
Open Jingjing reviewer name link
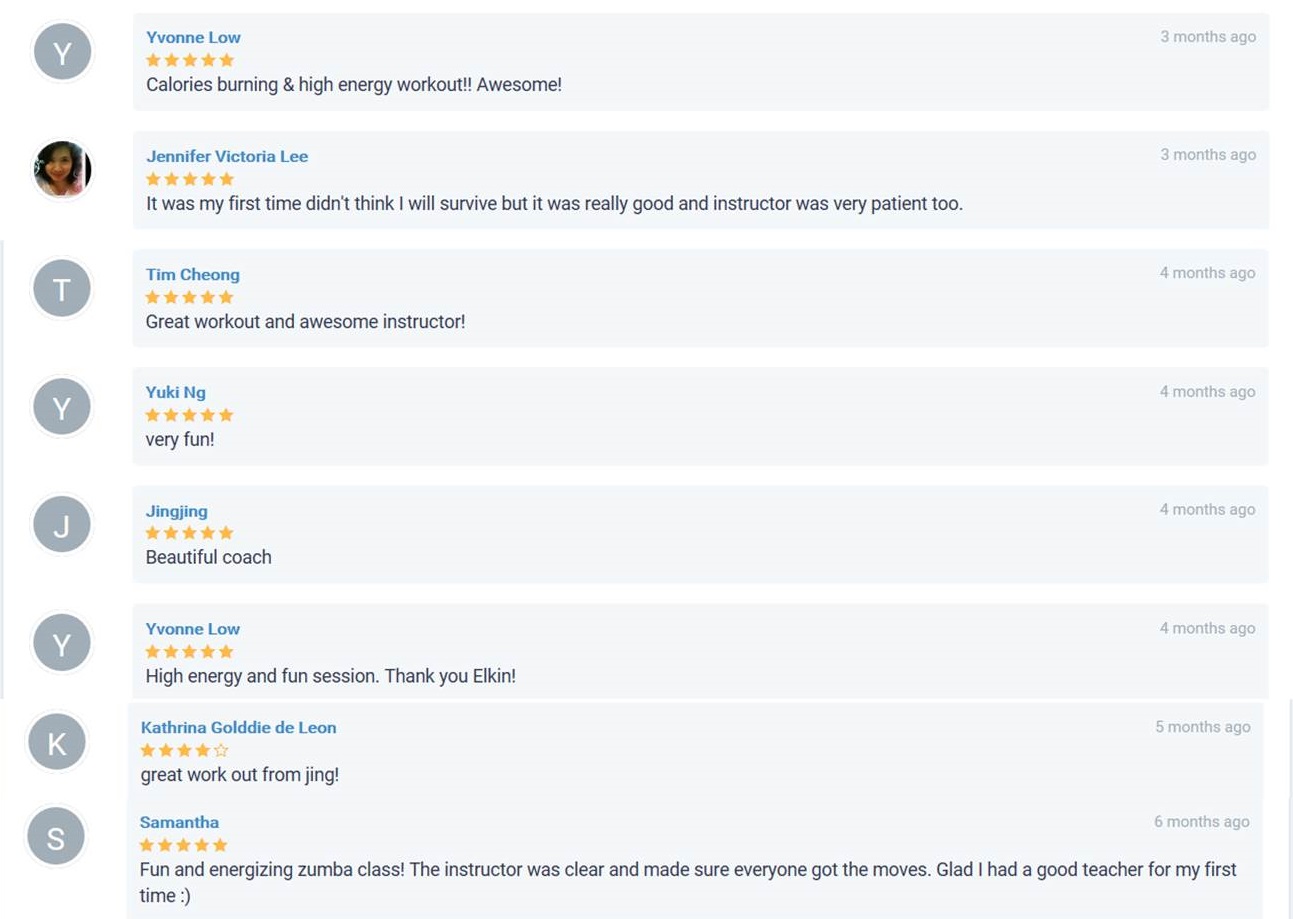[x=177, y=511]
